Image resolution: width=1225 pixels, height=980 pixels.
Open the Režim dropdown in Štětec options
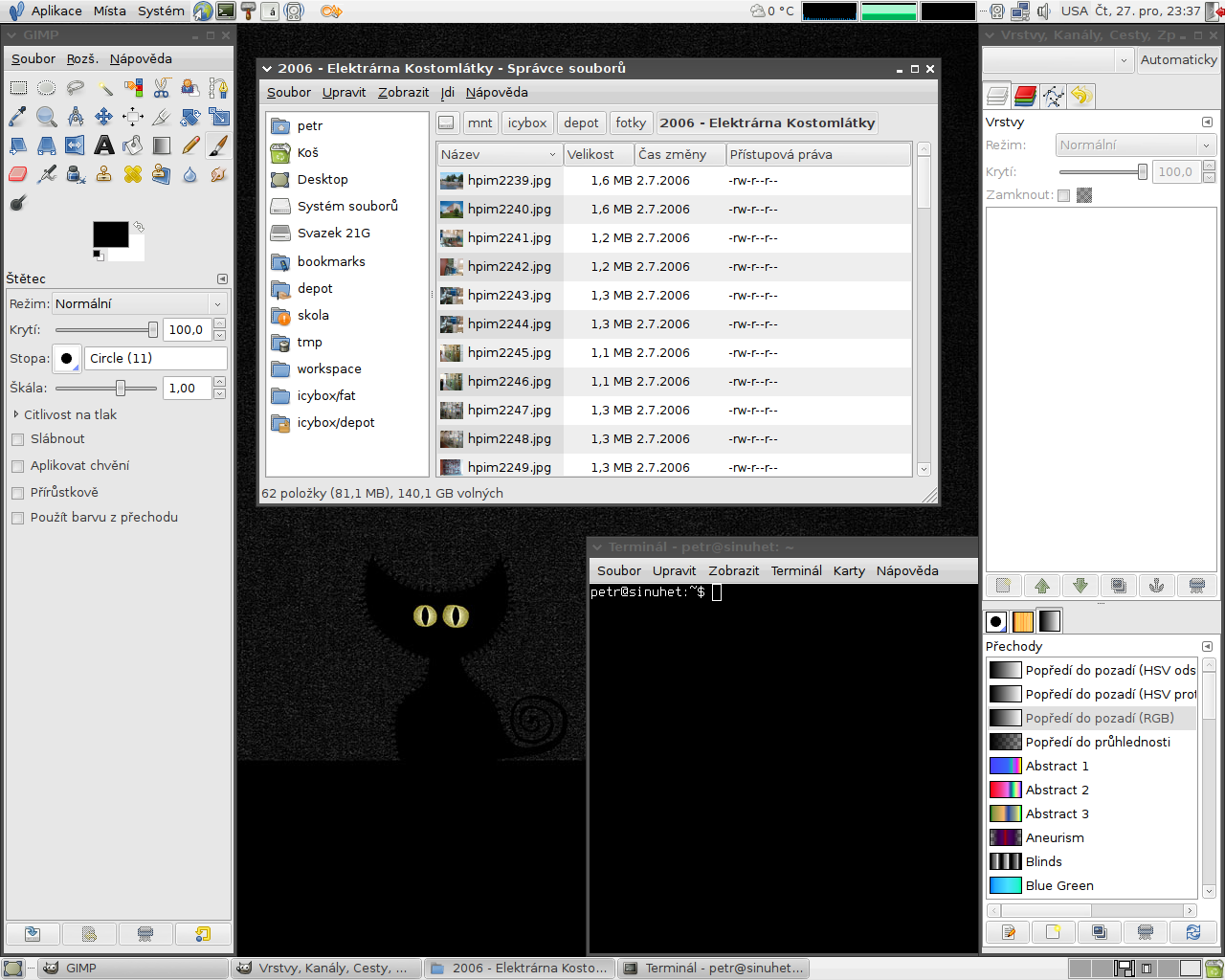(x=139, y=303)
